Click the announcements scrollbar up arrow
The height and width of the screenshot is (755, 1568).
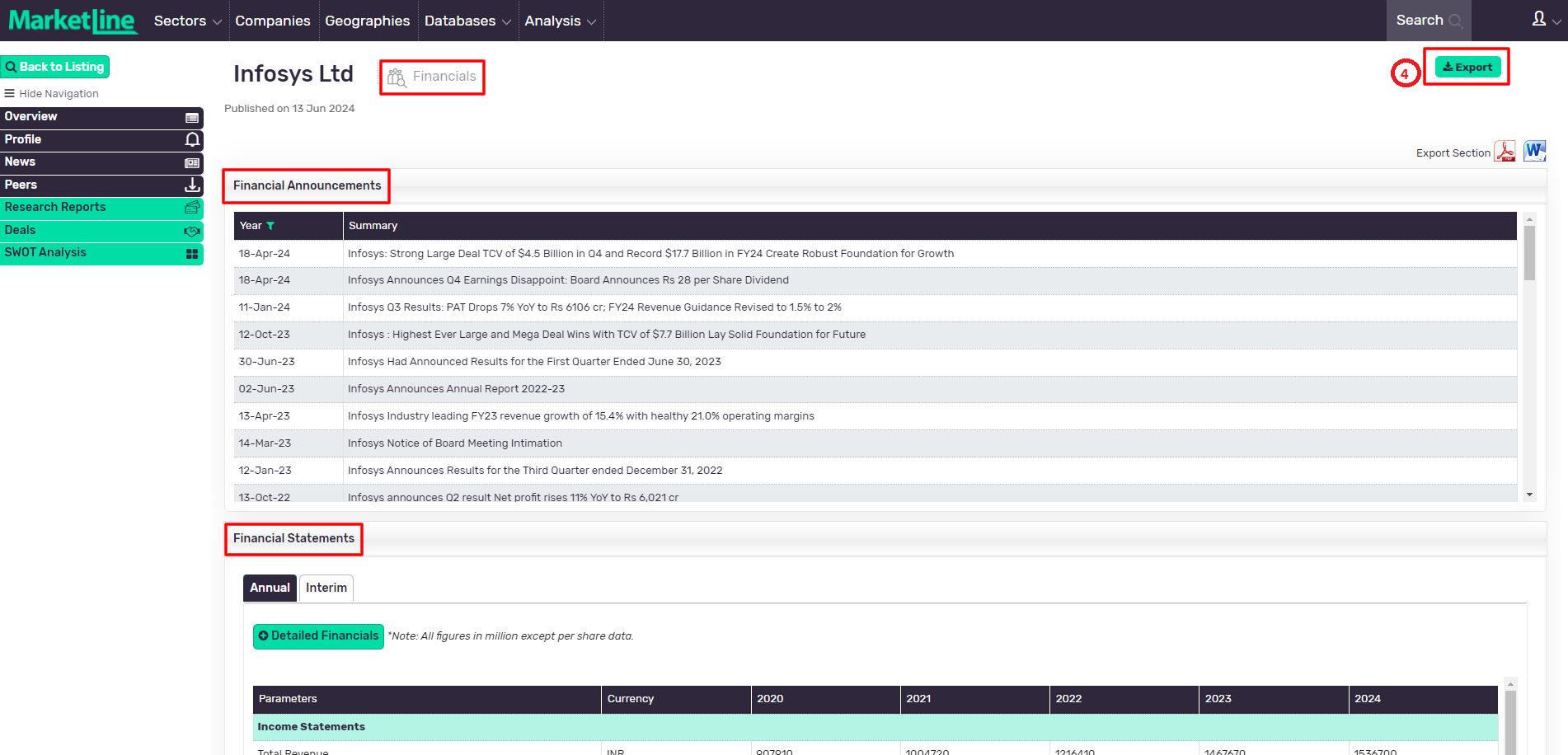(x=1529, y=219)
